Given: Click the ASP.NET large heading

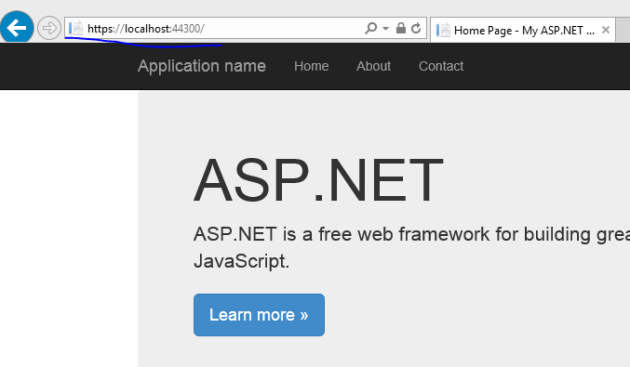Looking at the screenshot, I should click(x=318, y=180).
